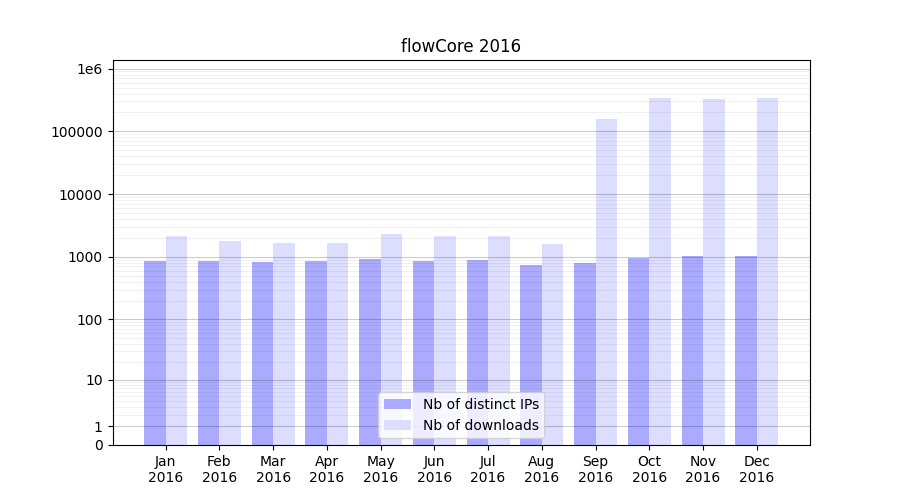Image resolution: width=900 pixels, height=500 pixels.
Task: Select the May 2016 downloads bar
Action: click(x=391, y=338)
